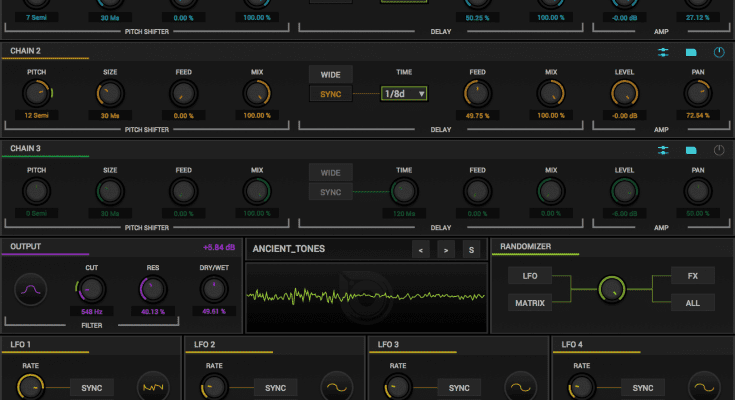Click Chain 3 preset folder icon
735x400 pixels.
pos(690,151)
